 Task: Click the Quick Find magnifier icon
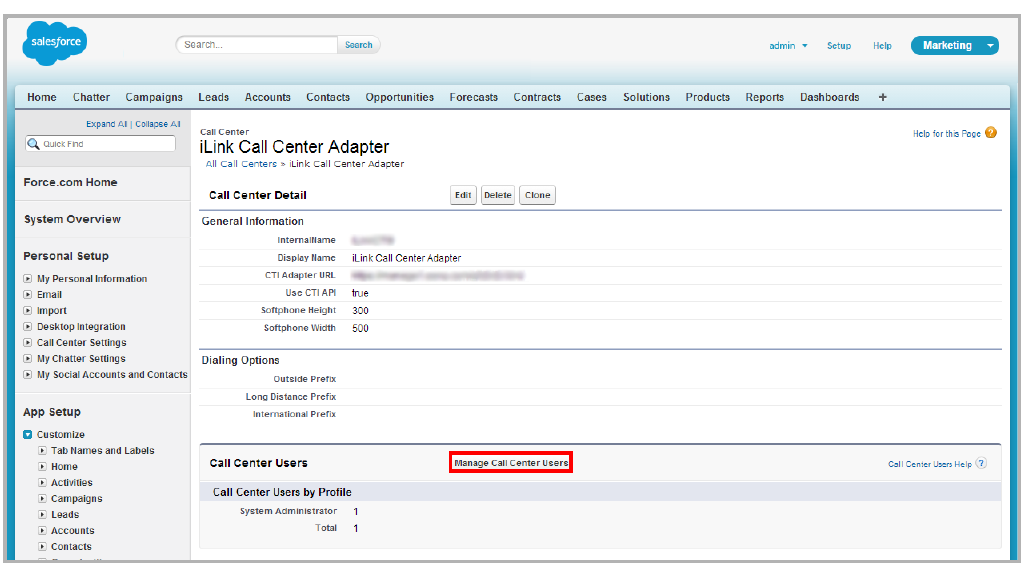coord(33,144)
